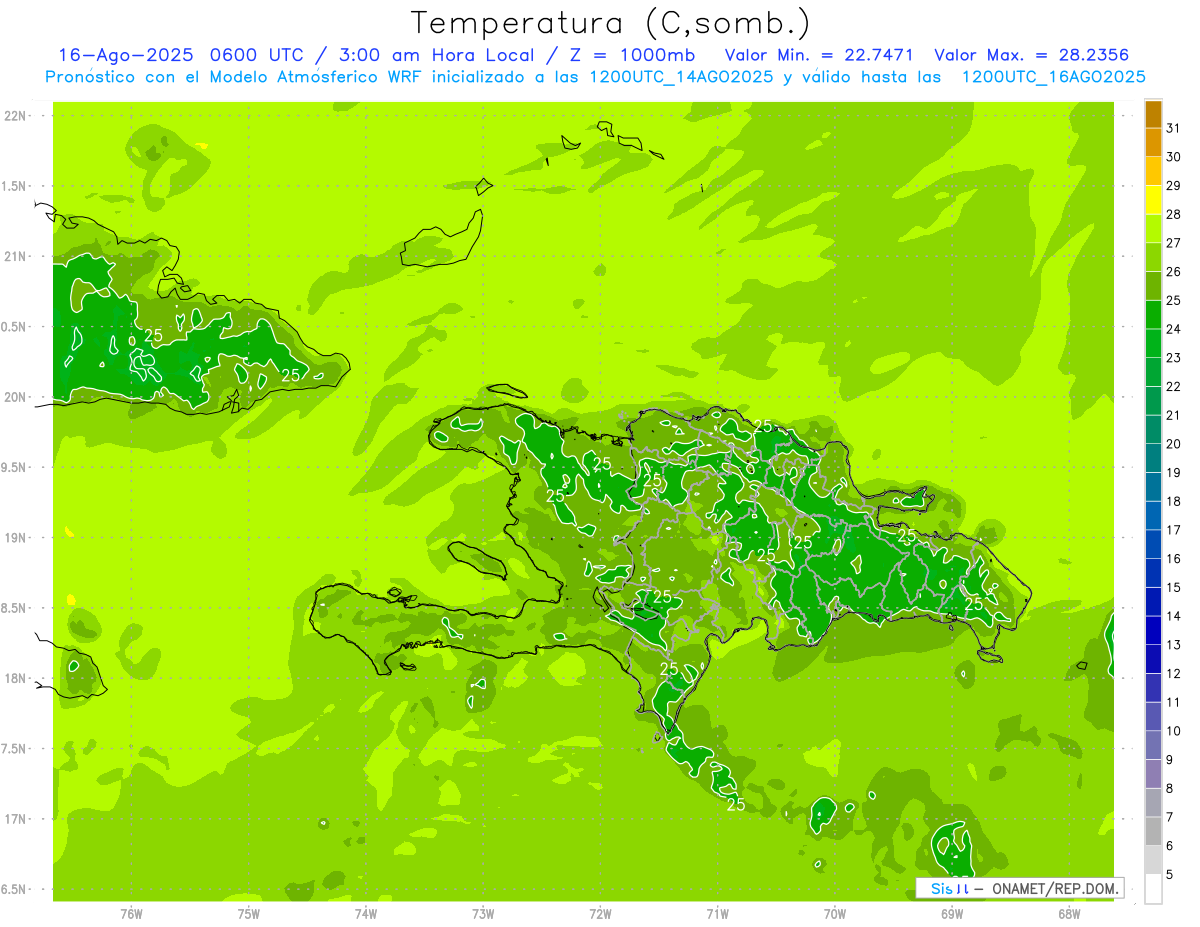
Task: Click legend value "20" on colorbar
Action: [1174, 444]
